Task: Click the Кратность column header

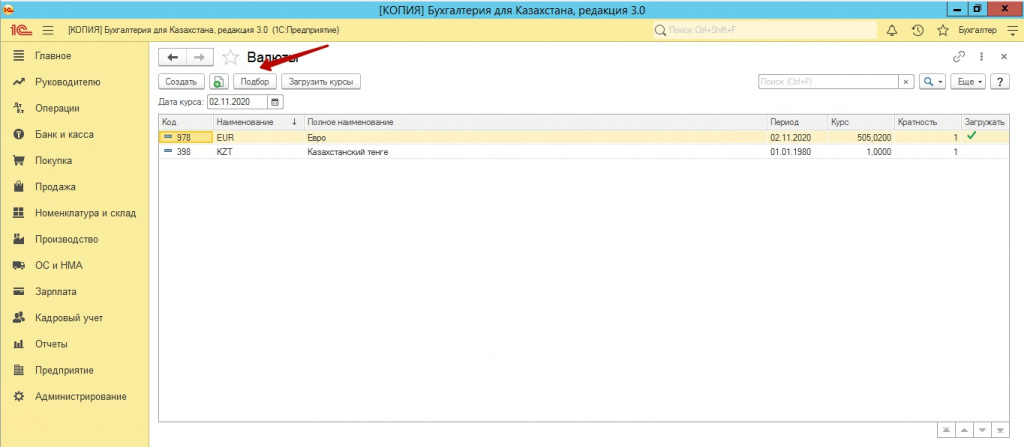Action: (x=927, y=122)
